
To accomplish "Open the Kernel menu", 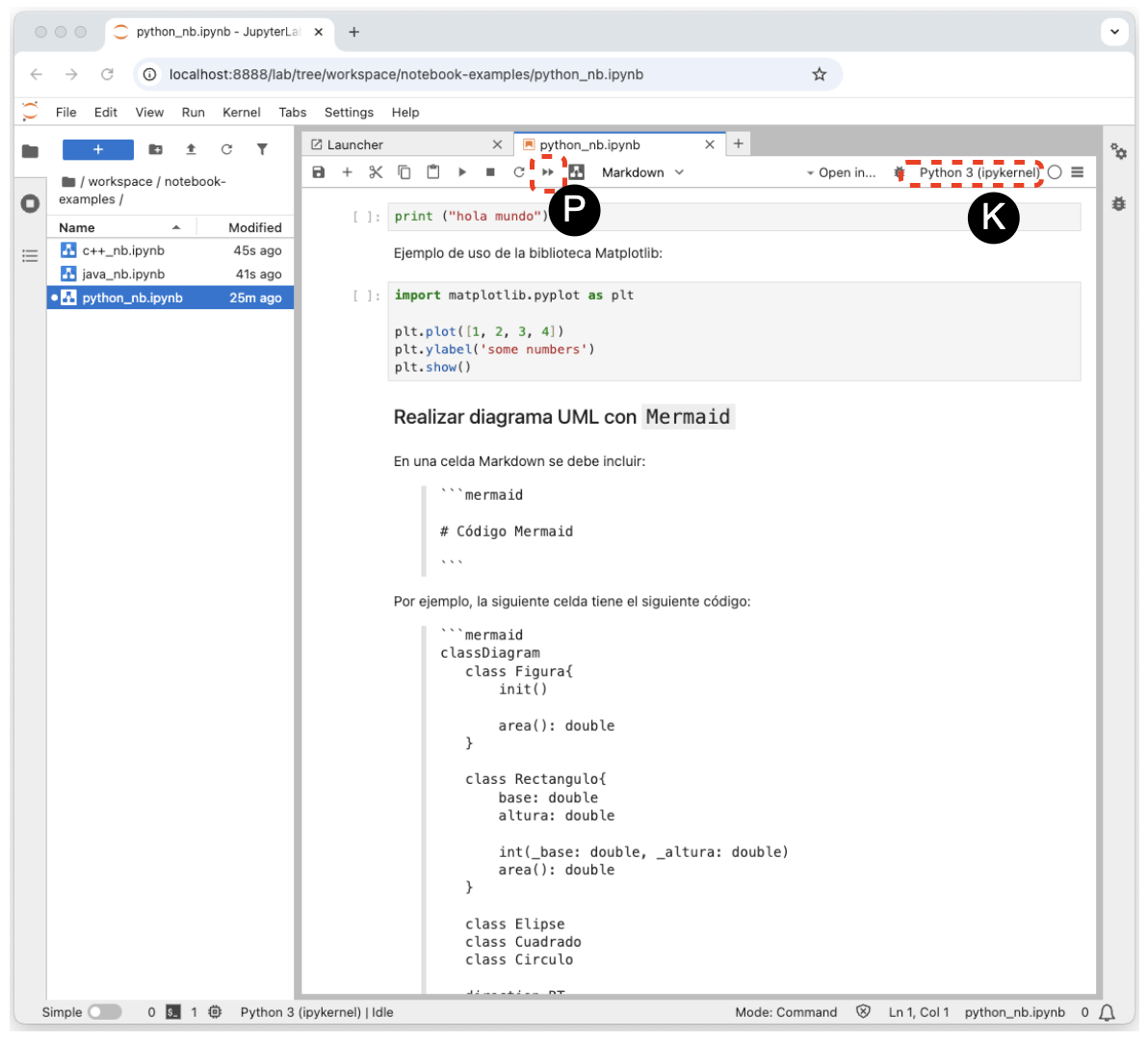I will [x=242, y=112].
